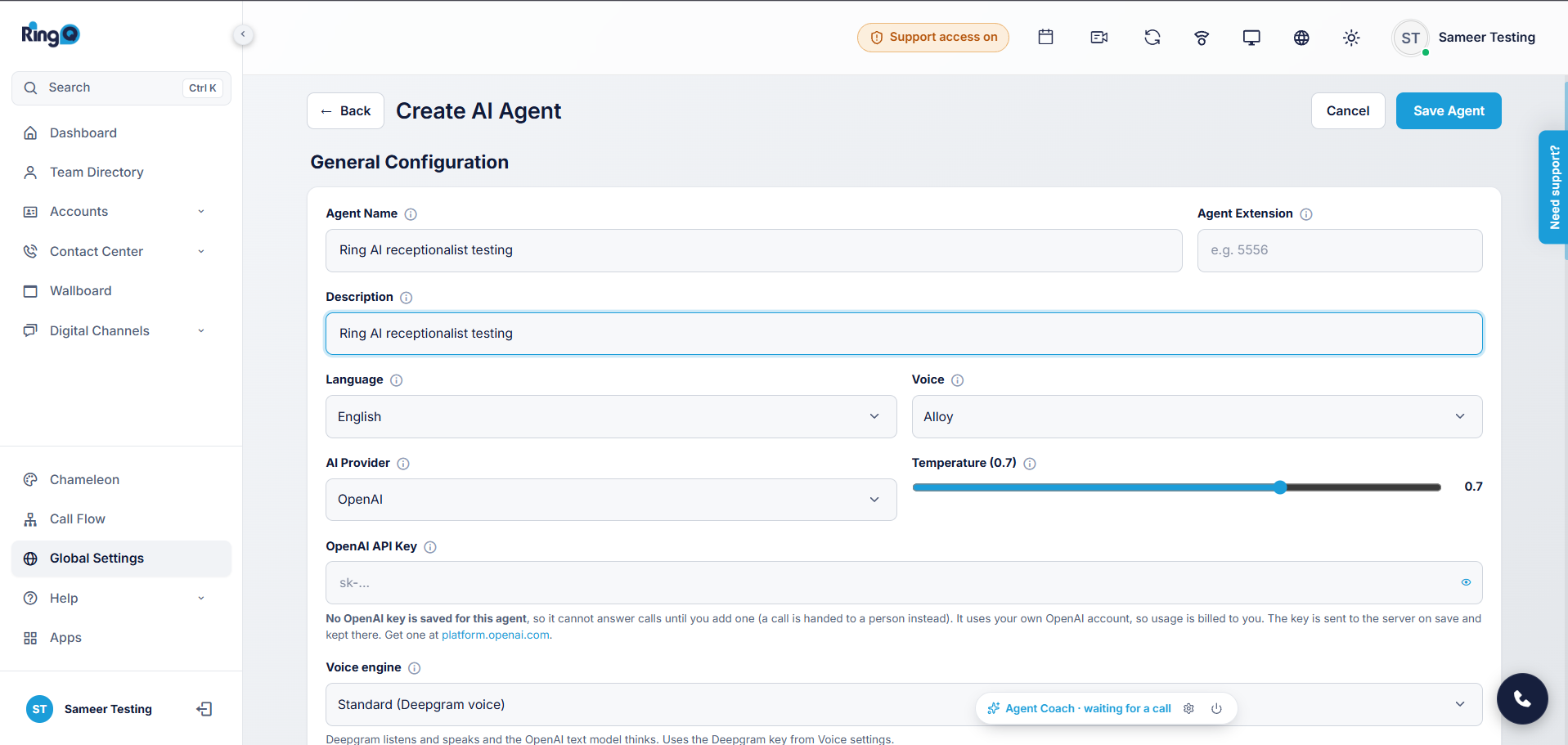Show info tooltip for Agent Extension
Image resolution: width=1568 pixels, height=745 pixels.
[1306, 214]
